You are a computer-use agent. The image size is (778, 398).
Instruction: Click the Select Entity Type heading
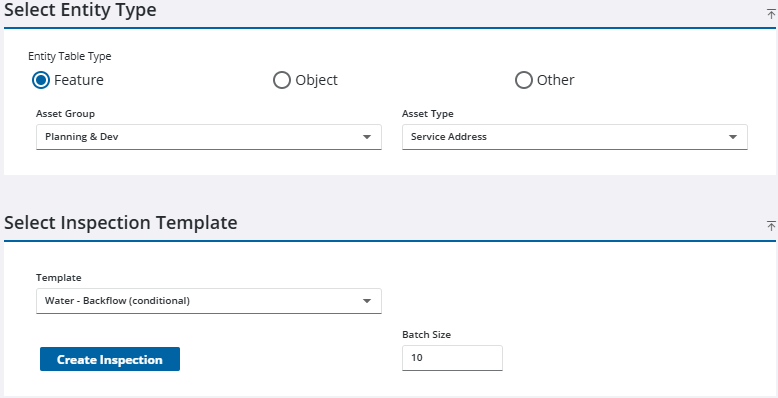coord(80,9)
